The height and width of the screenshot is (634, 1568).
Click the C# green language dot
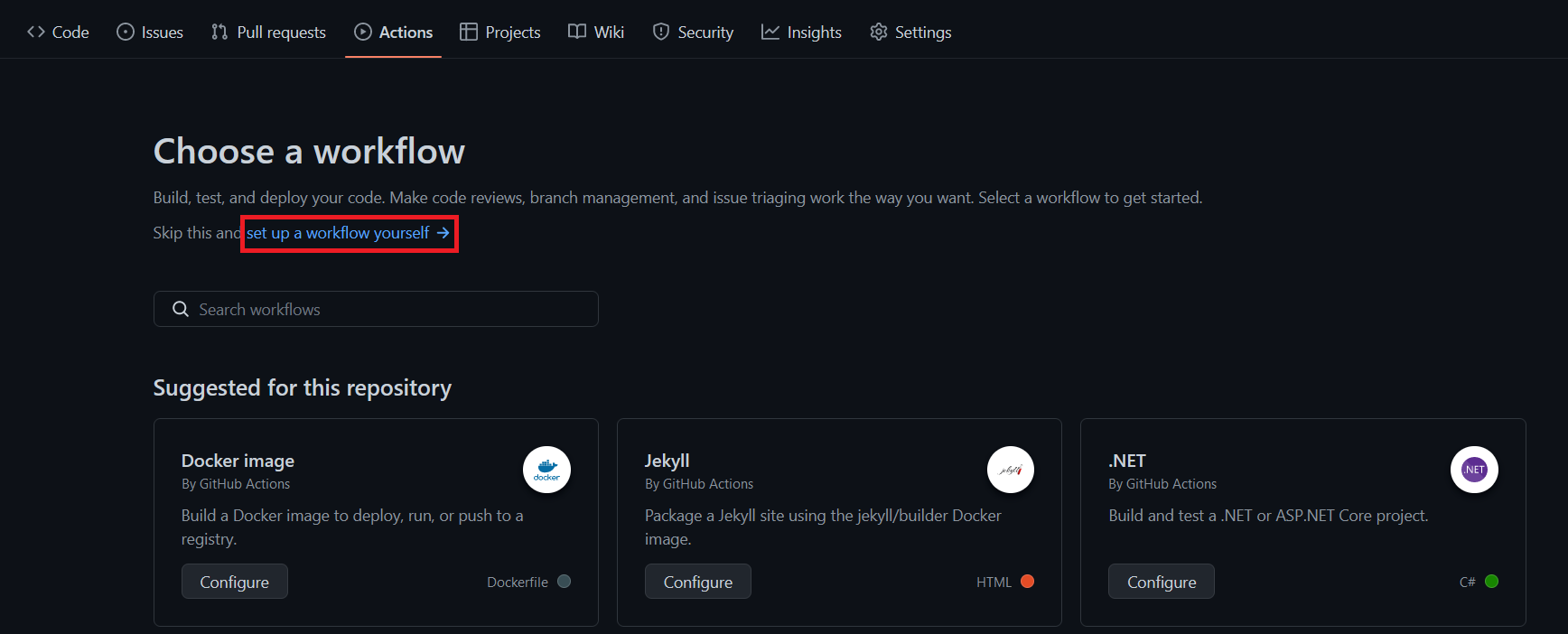pyautogui.click(x=1491, y=582)
